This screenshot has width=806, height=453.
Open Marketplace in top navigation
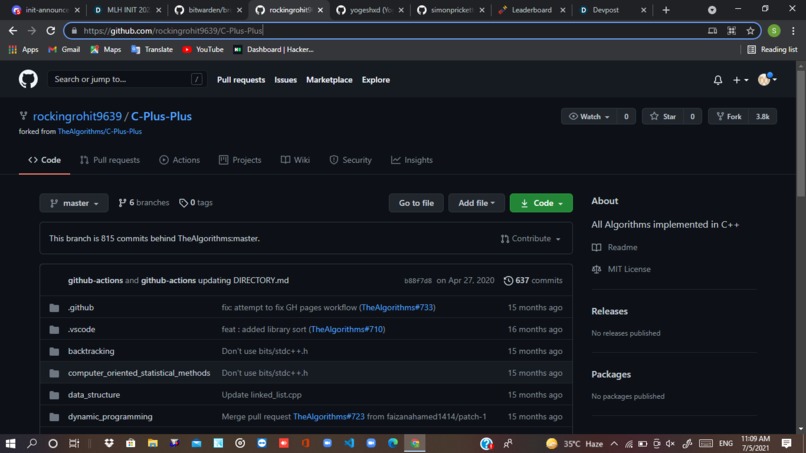pyautogui.click(x=329, y=80)
